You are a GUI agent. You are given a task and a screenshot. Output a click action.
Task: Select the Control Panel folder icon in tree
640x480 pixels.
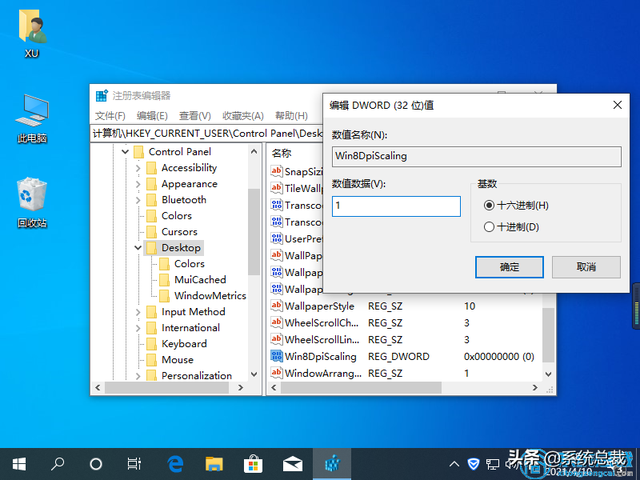click(139, 152)
